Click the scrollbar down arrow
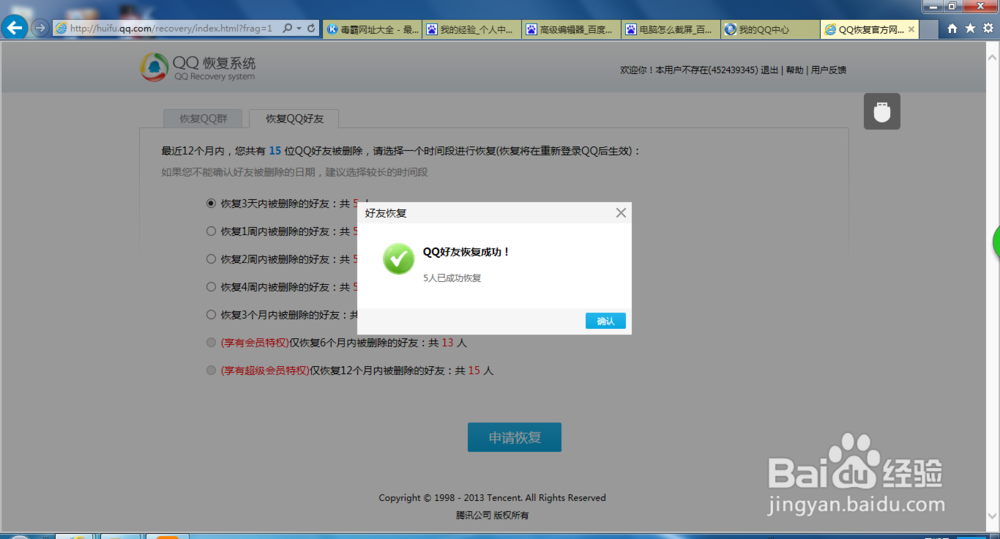 click(992, 516)
